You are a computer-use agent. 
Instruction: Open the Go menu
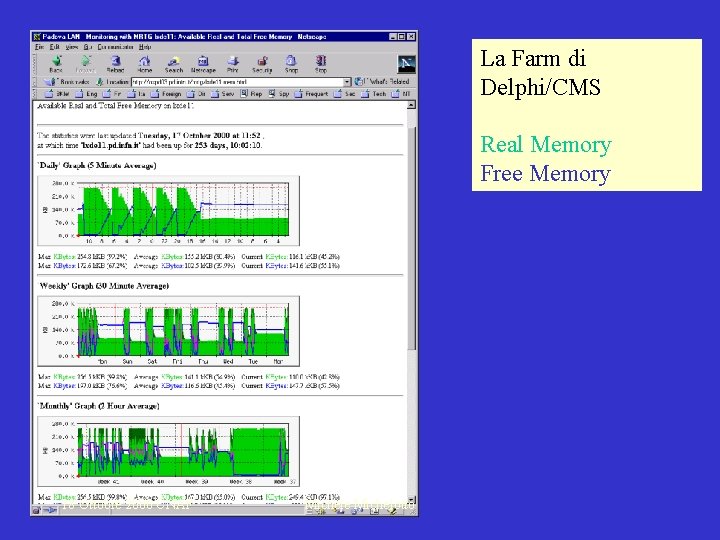point(88,47)
